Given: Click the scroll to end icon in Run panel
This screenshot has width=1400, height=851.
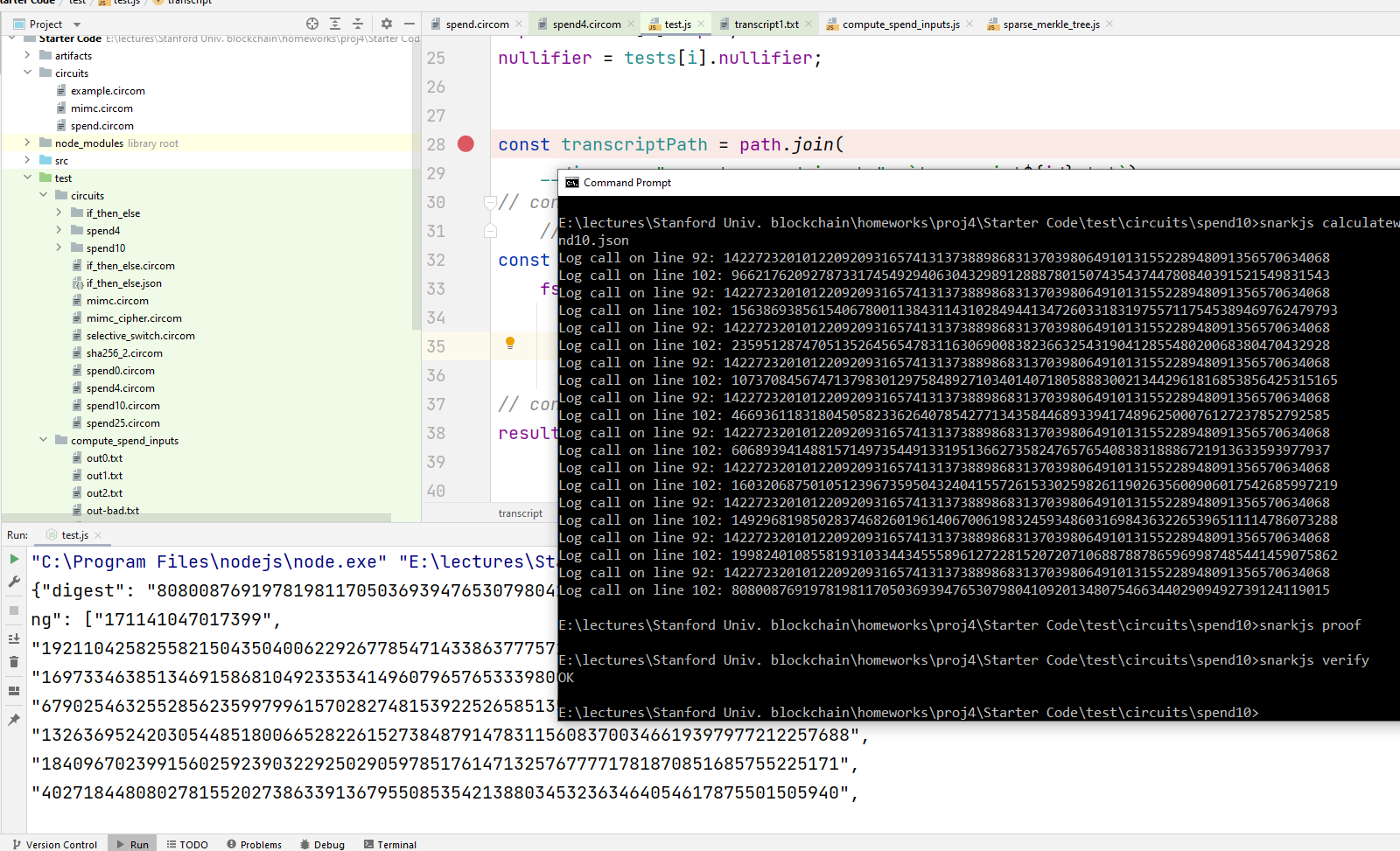Looking at the screenshot, I should click(x=14, y=638).
